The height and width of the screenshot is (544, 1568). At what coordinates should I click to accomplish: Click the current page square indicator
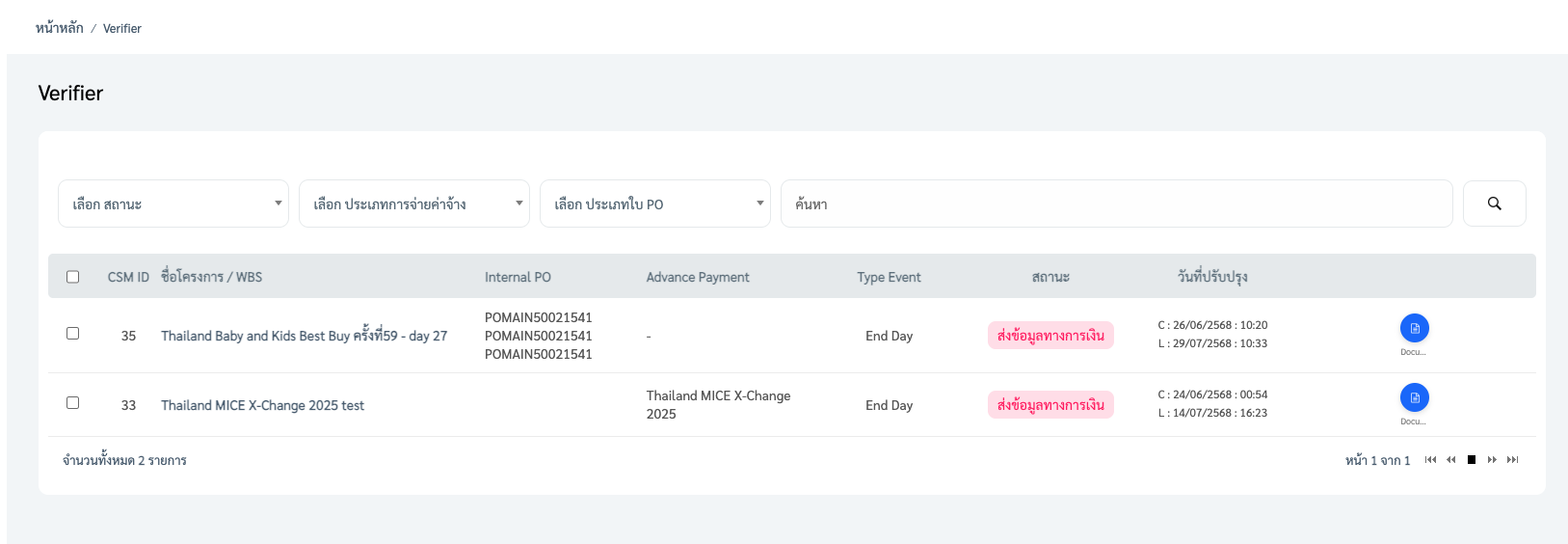coord(1471,460)
